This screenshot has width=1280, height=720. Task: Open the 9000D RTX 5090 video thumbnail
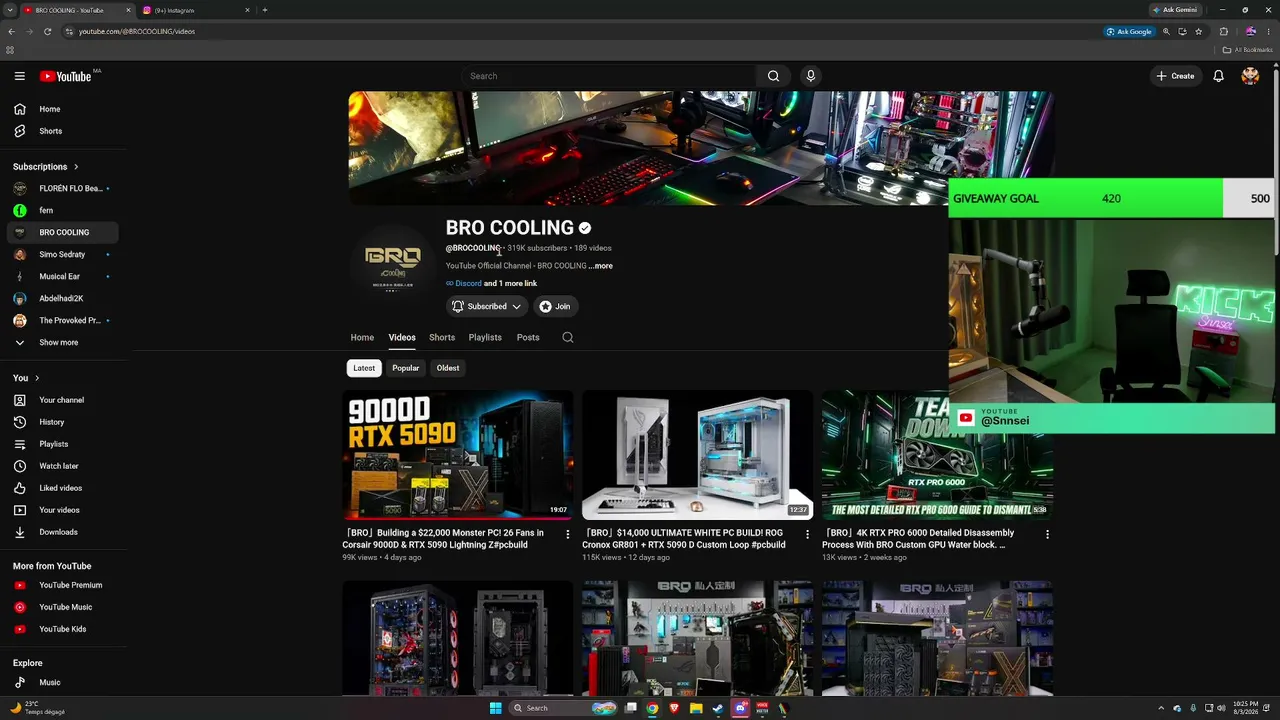coord(458,455)
